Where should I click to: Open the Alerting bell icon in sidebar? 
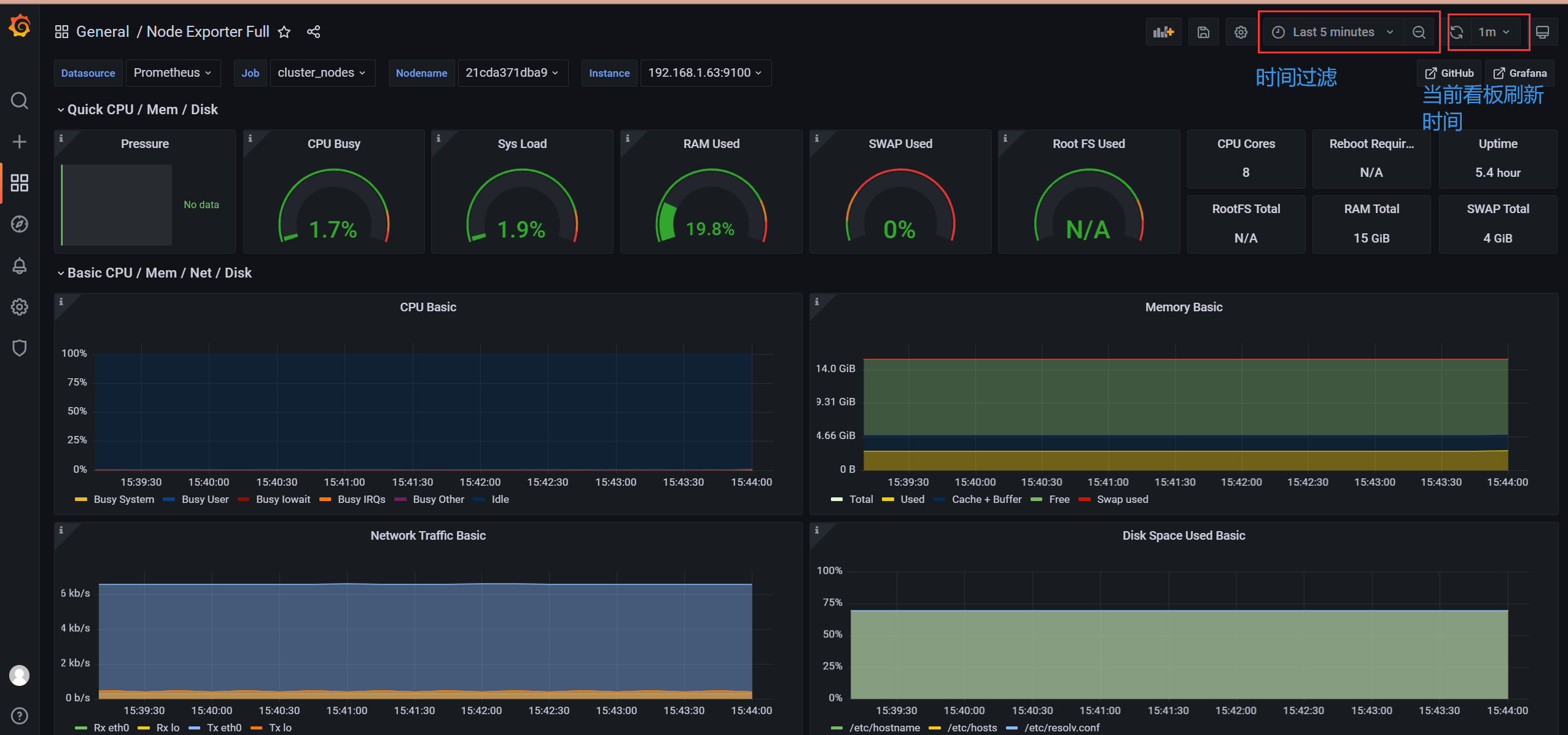click(x=20, y=265)
